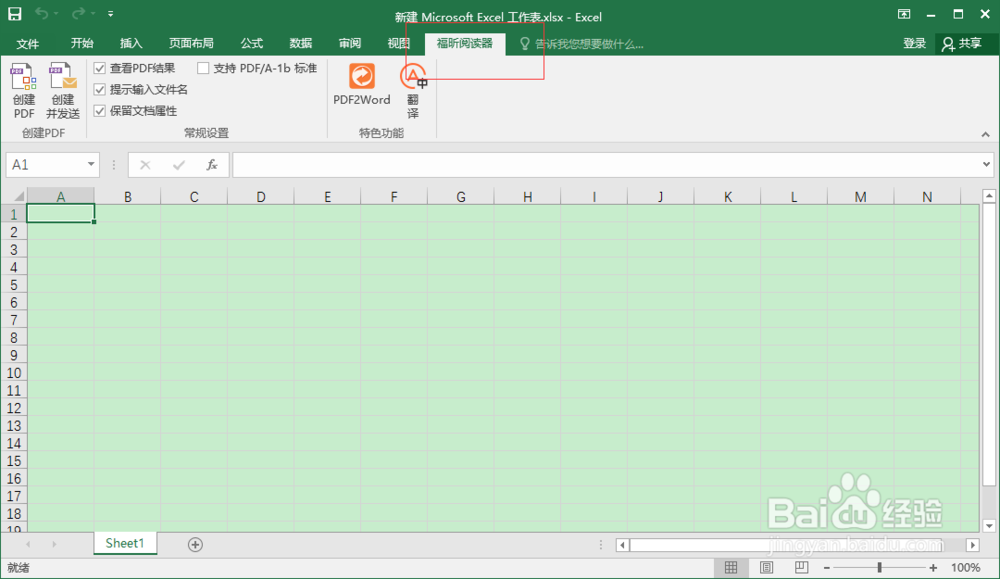Switch to the 开始 ribbon tab
The image size is (1000, 579).
point(82,43)
